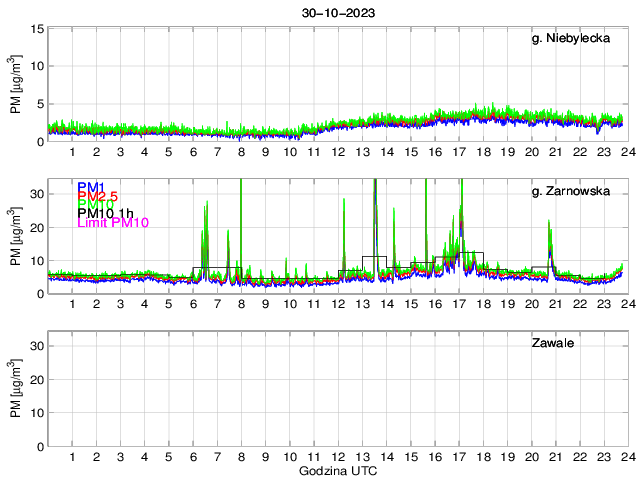This screenshot has width=640, height=480.
Task: Click the magenta Limit PM10 legend entry
Action: (x=113, y=223)
